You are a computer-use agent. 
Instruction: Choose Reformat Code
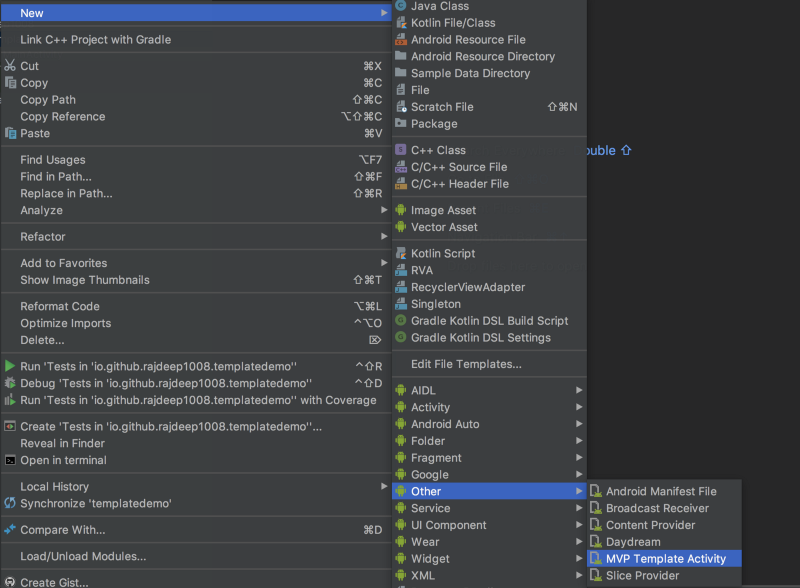point(196,306)
